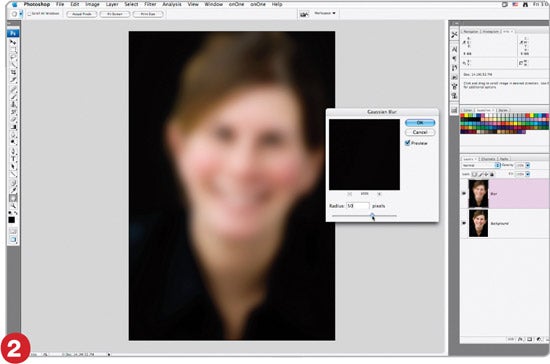
Task: Select the Path Selection tool
Action: [13, 166]
